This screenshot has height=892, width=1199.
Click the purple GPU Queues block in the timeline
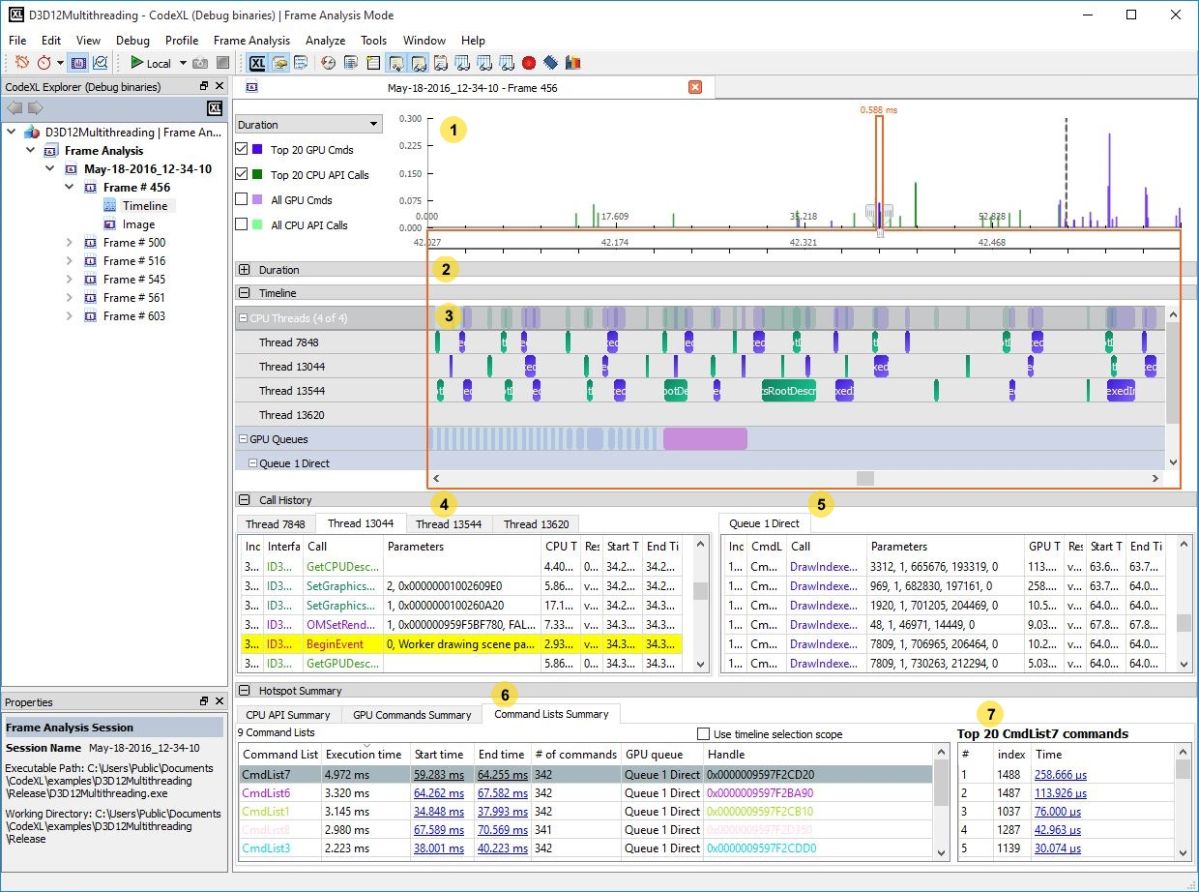[705, 439]
